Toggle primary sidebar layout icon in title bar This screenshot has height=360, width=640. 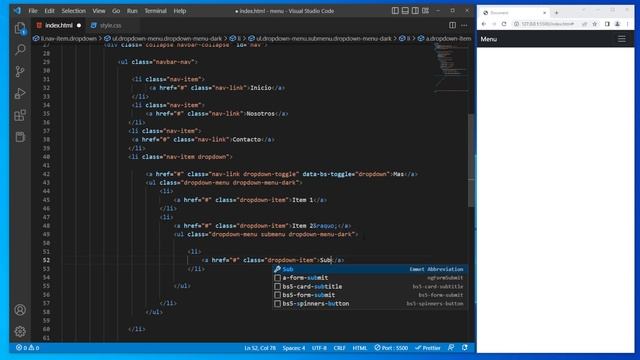395,11
